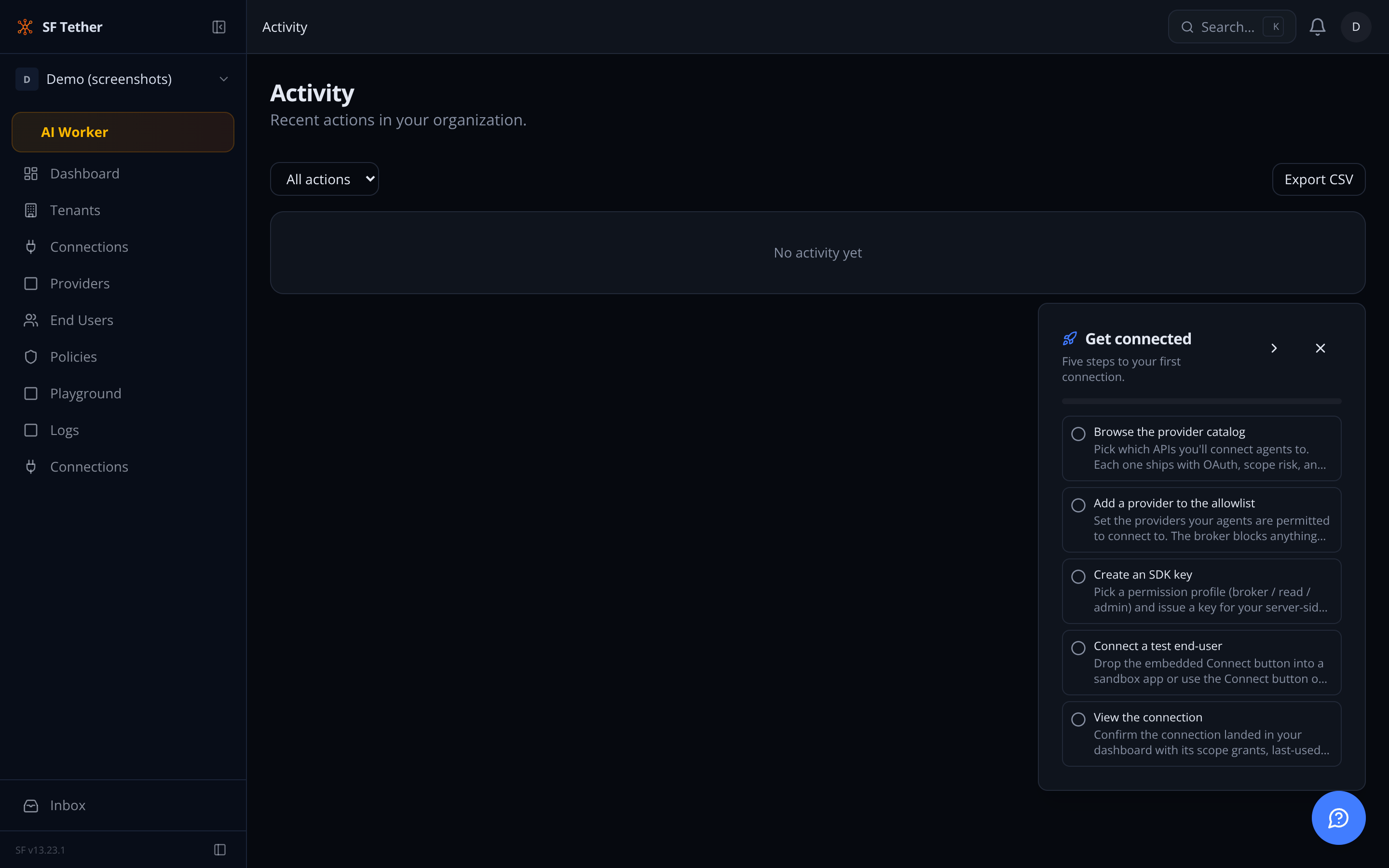The height and width of the screenshot is (868, 1389).
Task: Click the Tenants building icon
Action: tap(31, 210)
